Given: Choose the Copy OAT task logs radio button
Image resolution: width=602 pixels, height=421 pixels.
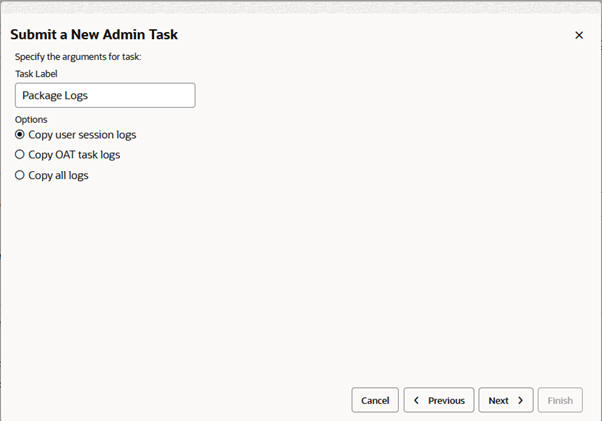Looking at the screenshot, I should tap(20, 155).
